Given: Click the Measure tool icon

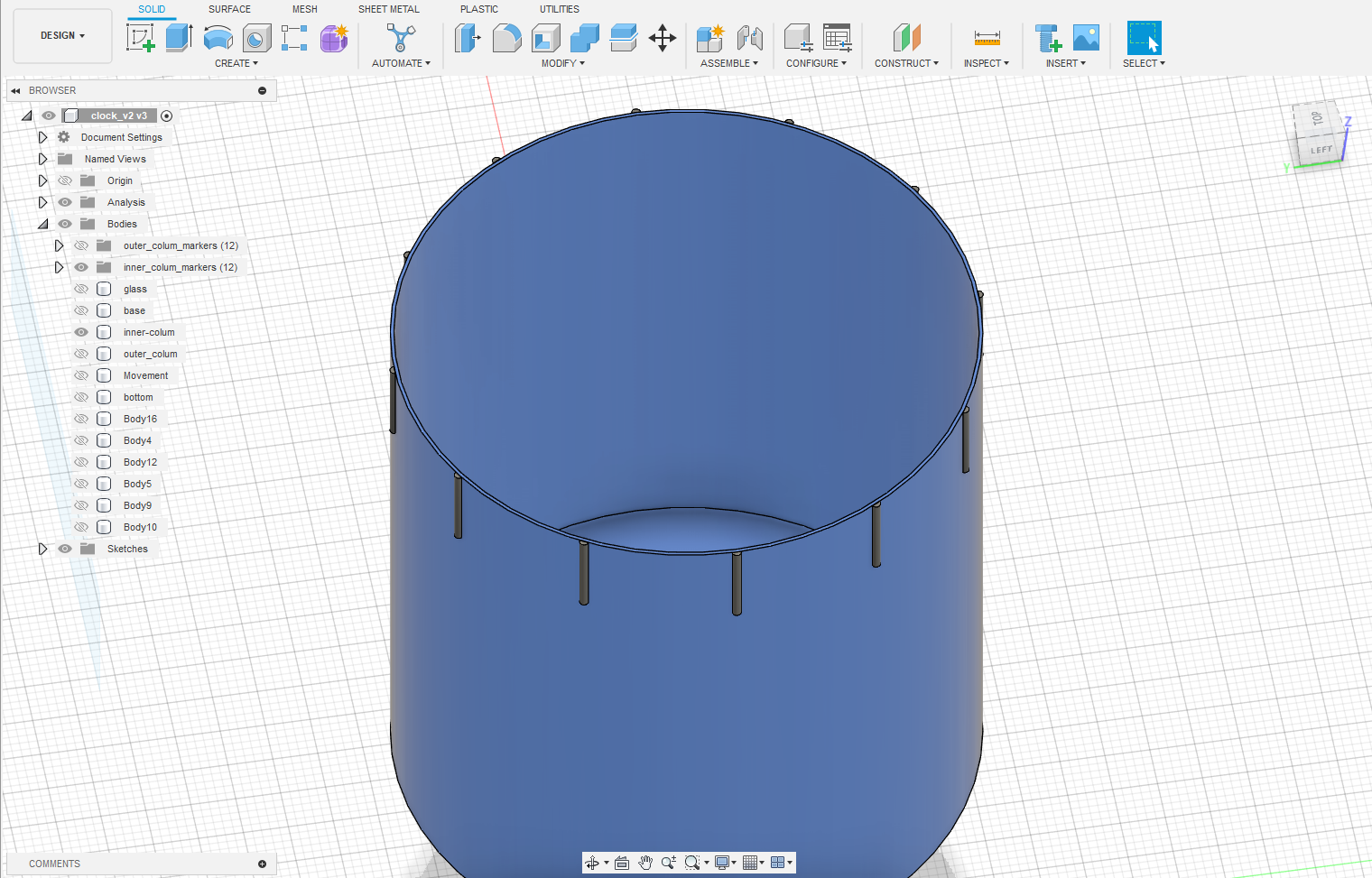Looking at the screenshot, I should click(987, 38).
